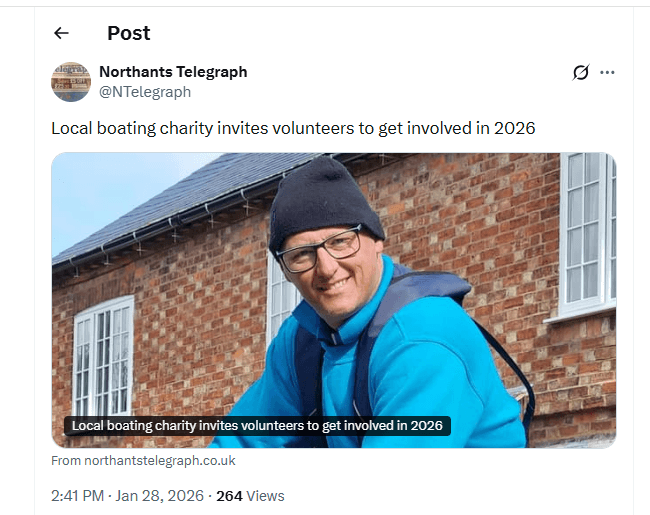Click the post text about boating charity

point(293,128)
